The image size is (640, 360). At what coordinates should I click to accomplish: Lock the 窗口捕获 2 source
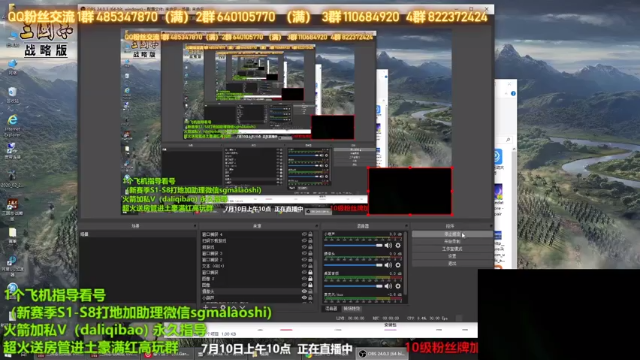click(x=310, y=260)
